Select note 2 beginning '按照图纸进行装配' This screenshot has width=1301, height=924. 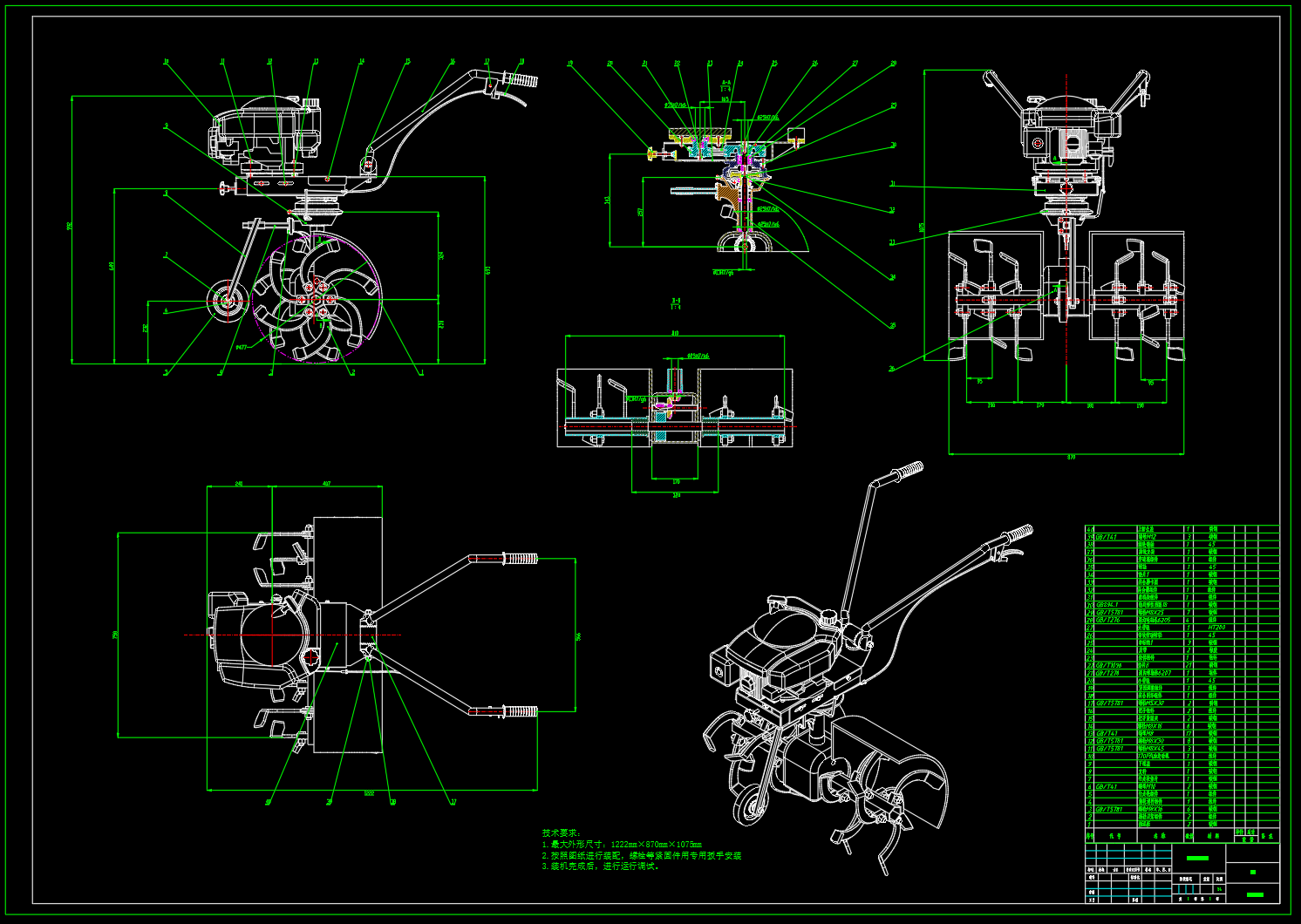(x=642, y=856)
